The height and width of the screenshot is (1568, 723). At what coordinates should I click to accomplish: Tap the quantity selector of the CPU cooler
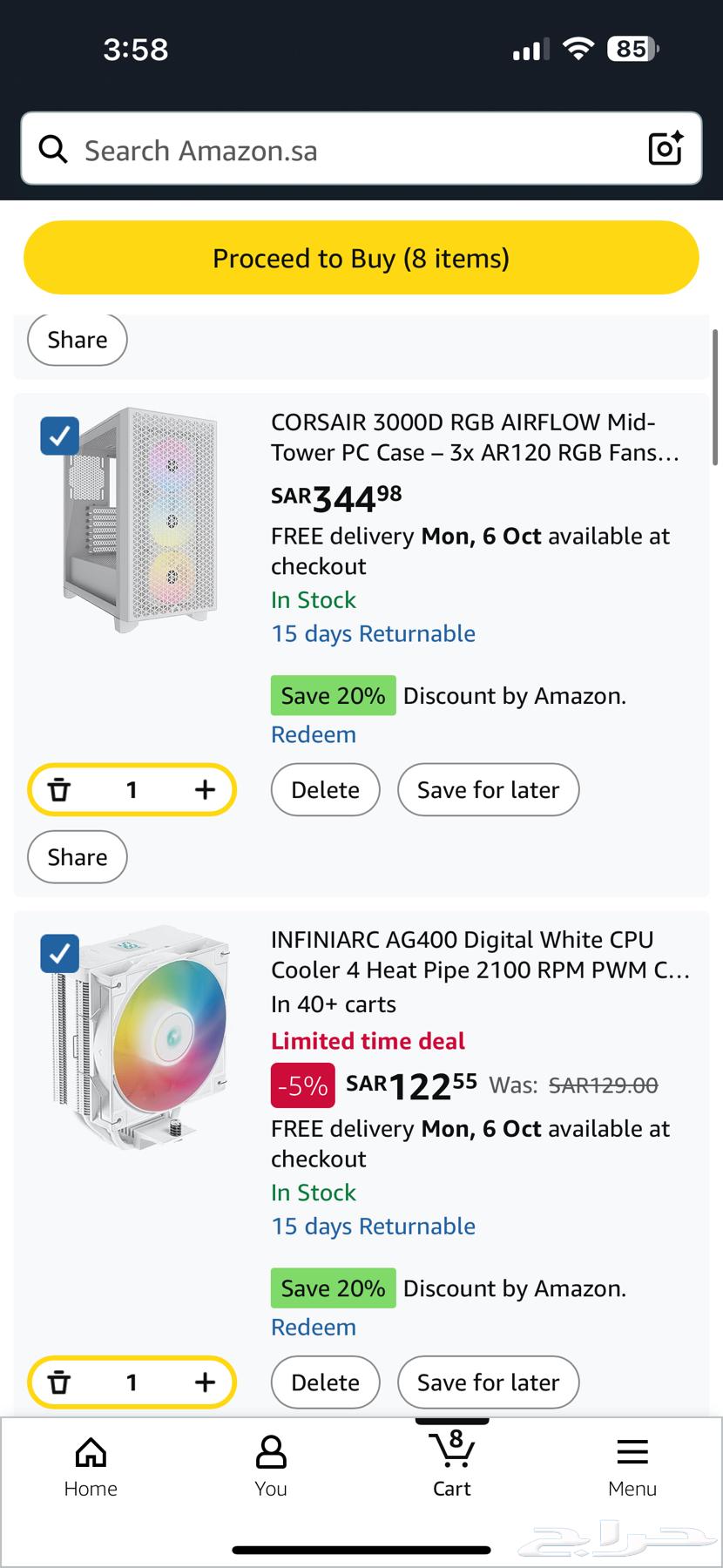point(132,1382)
